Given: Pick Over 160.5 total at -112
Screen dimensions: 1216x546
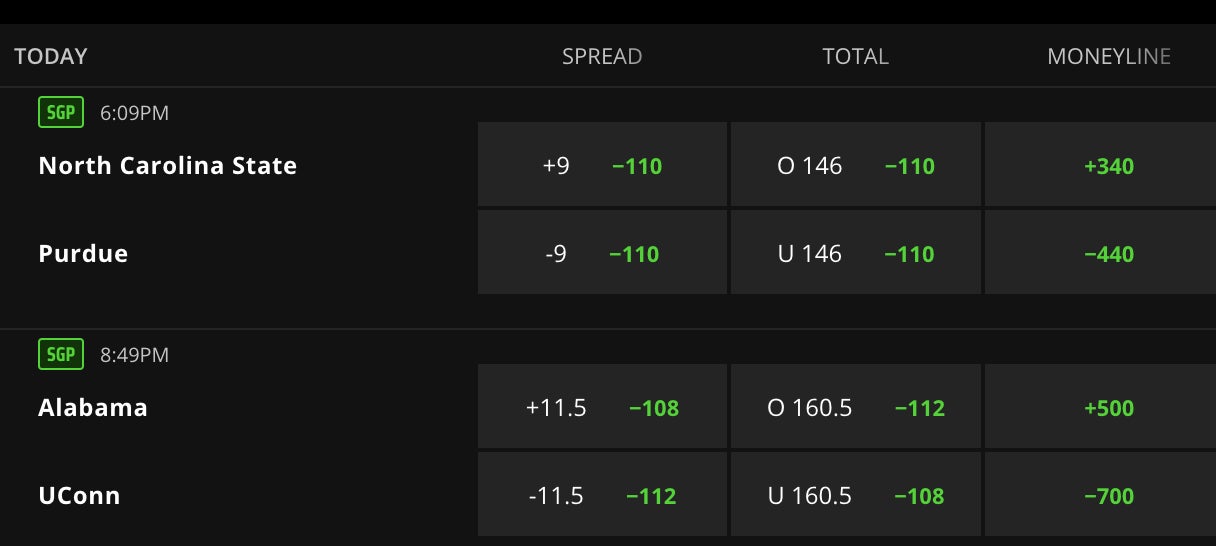Looking at the screenshot, I should click(x=856, y=407).
